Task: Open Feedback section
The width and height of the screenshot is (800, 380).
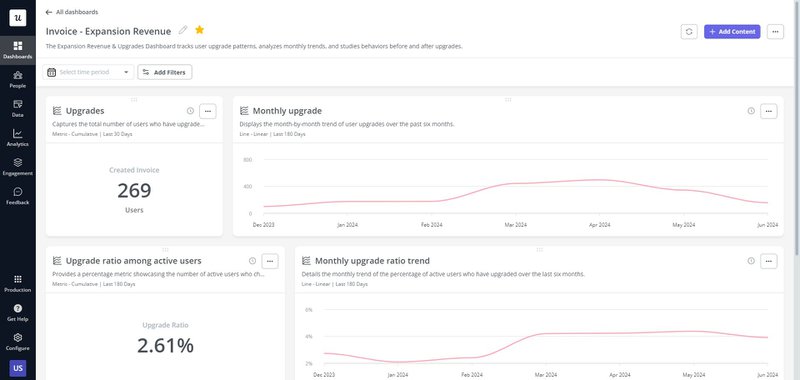Action: point(18,196)
